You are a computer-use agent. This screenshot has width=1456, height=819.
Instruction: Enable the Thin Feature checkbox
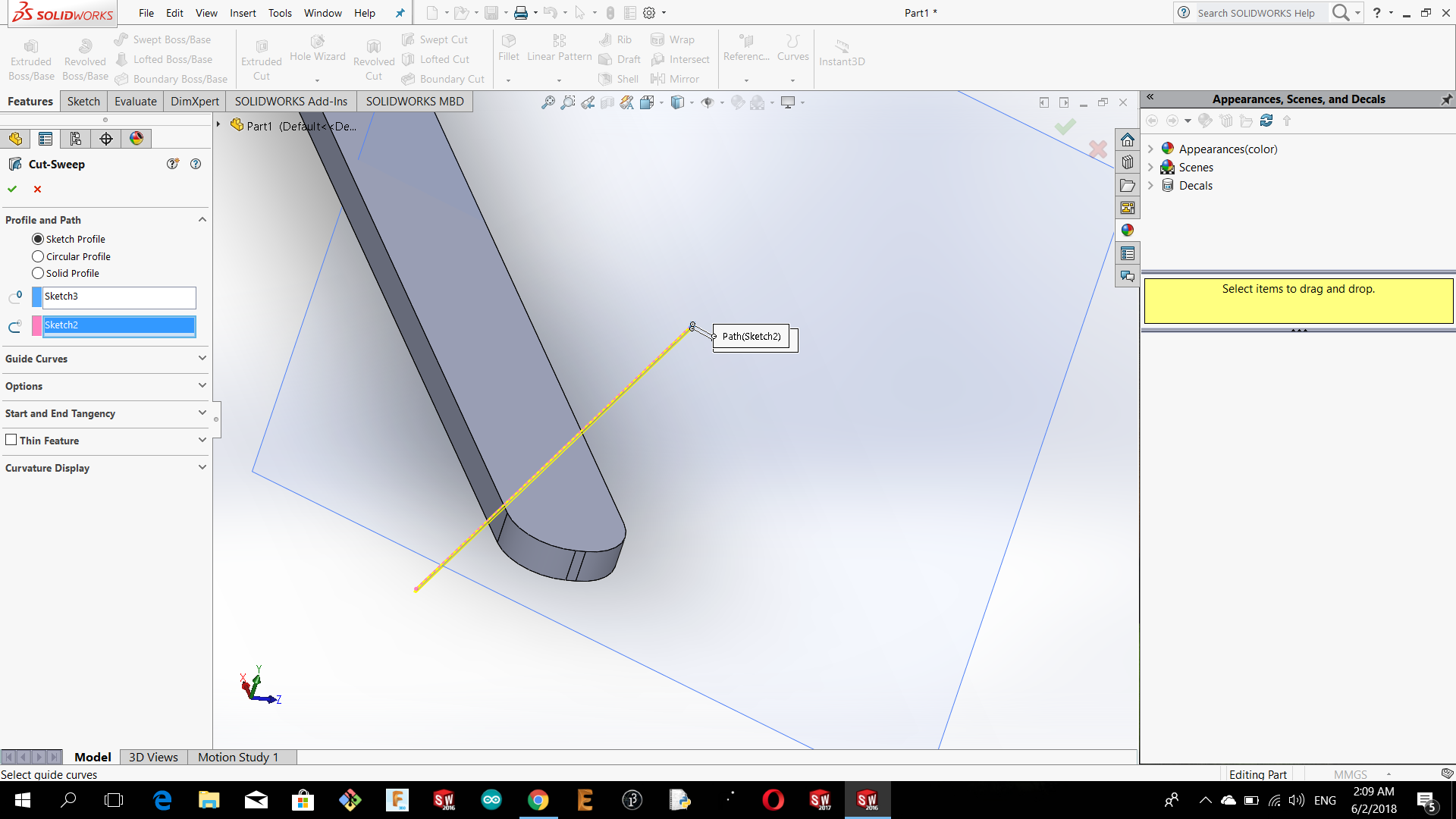[x=11, y=440]
